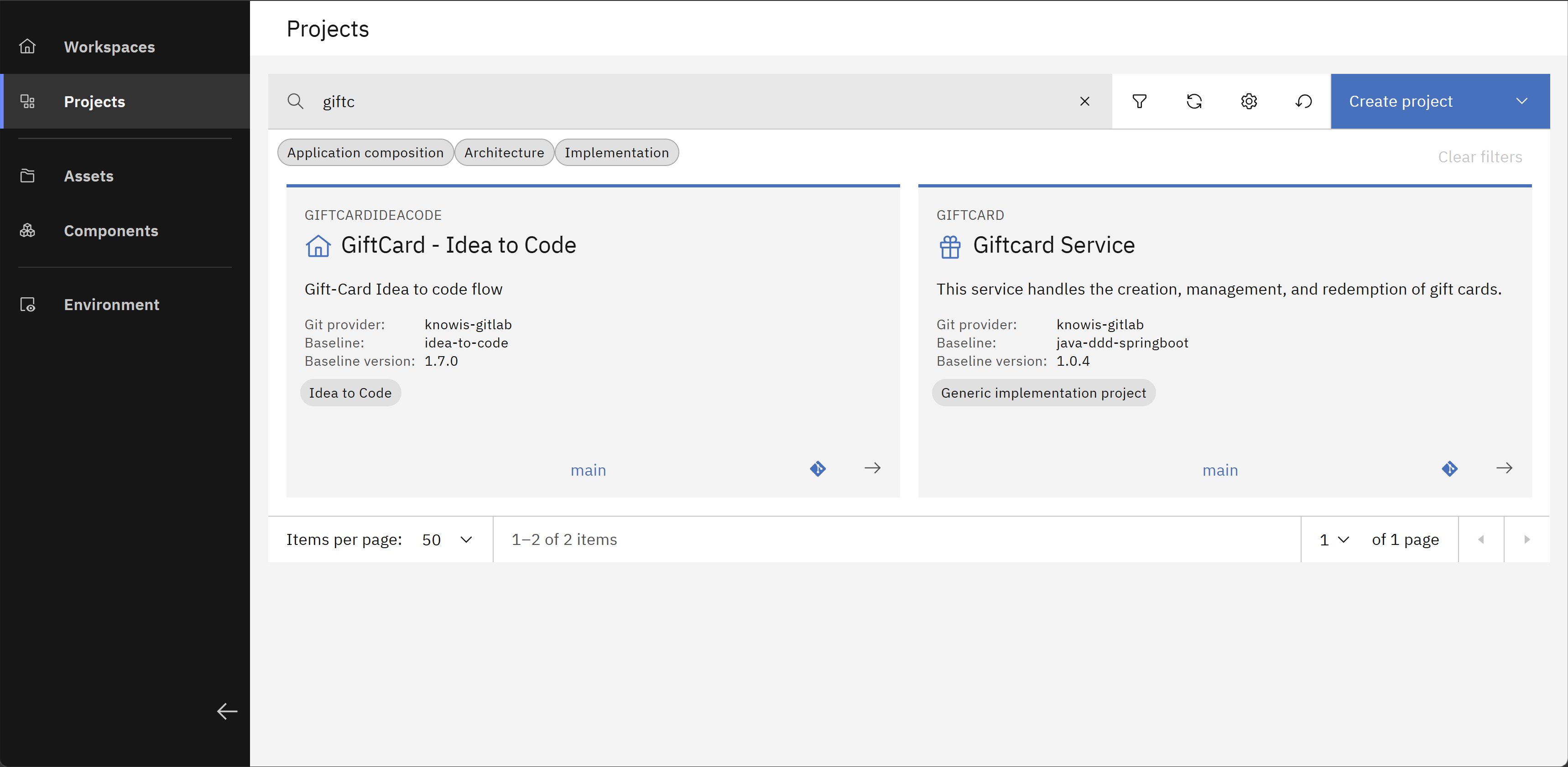Click the house icon on GiftCard card
The height and width of the screenshot is (767, 1568).
tap(318, 246)
